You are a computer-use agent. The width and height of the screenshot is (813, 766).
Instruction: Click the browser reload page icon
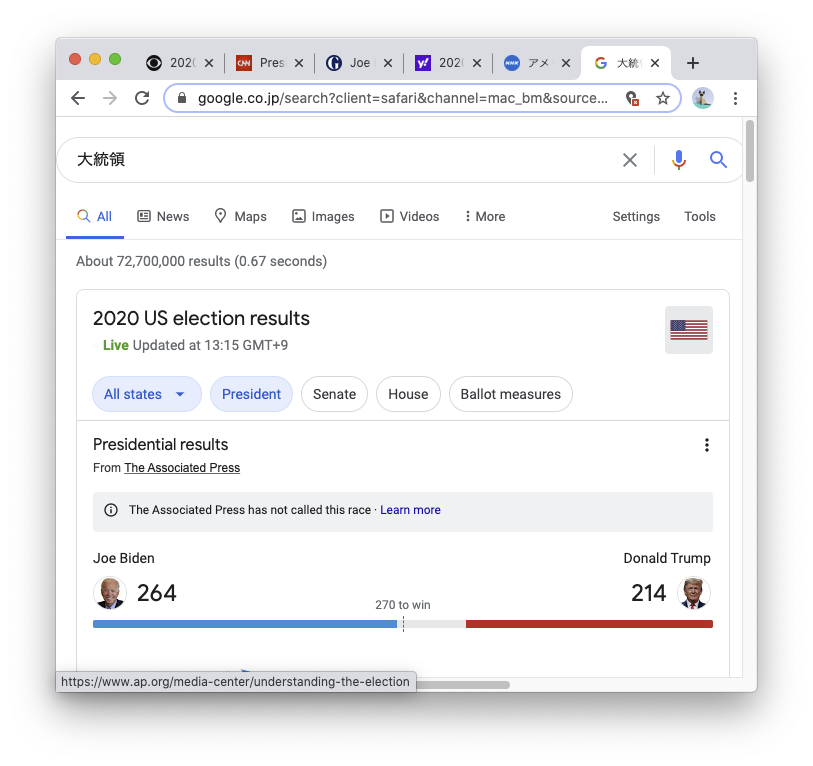pyautogui.click(x=142, y=98)
